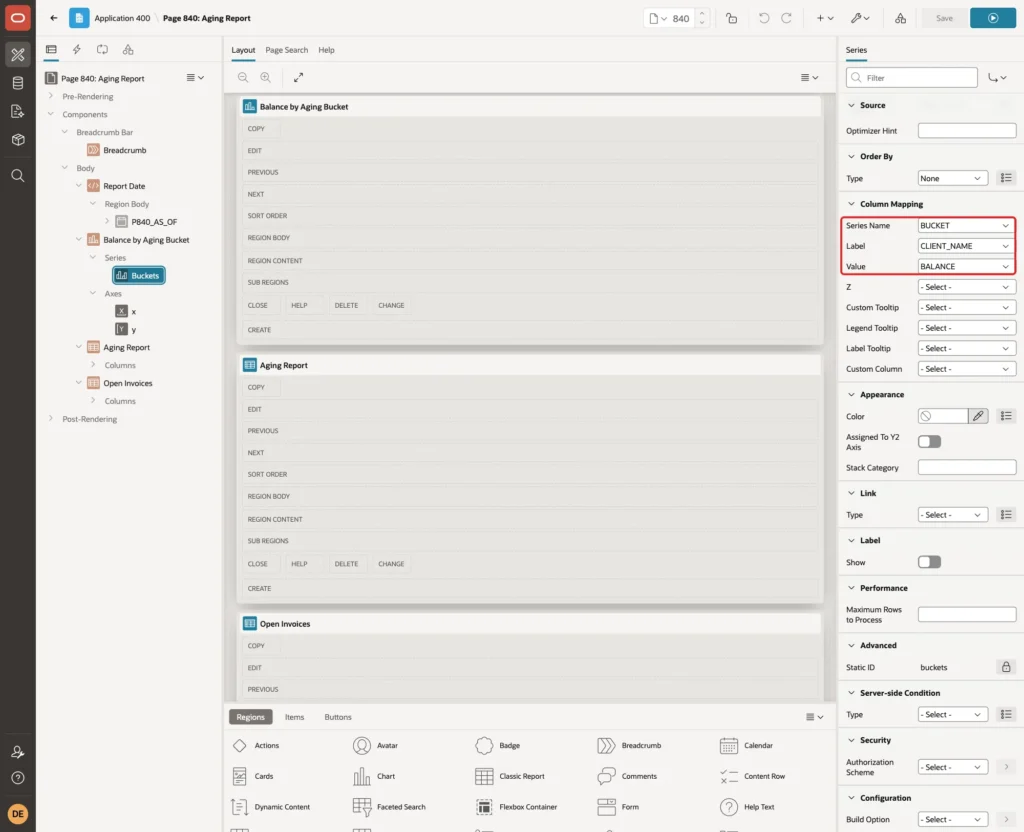Open the Value dropdown BALANCE
Screen dimensions: 1024x832
point(967,266)
